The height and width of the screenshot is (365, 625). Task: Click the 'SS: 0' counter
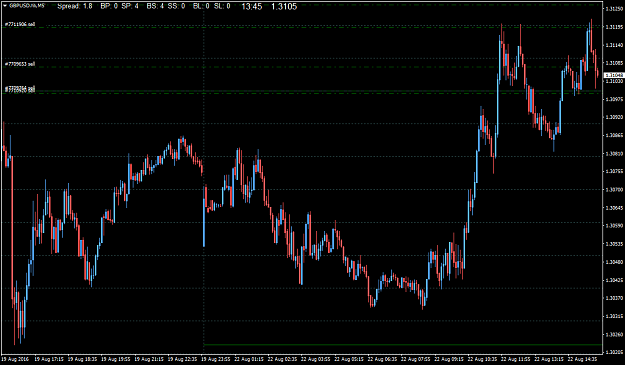(176, 6)
